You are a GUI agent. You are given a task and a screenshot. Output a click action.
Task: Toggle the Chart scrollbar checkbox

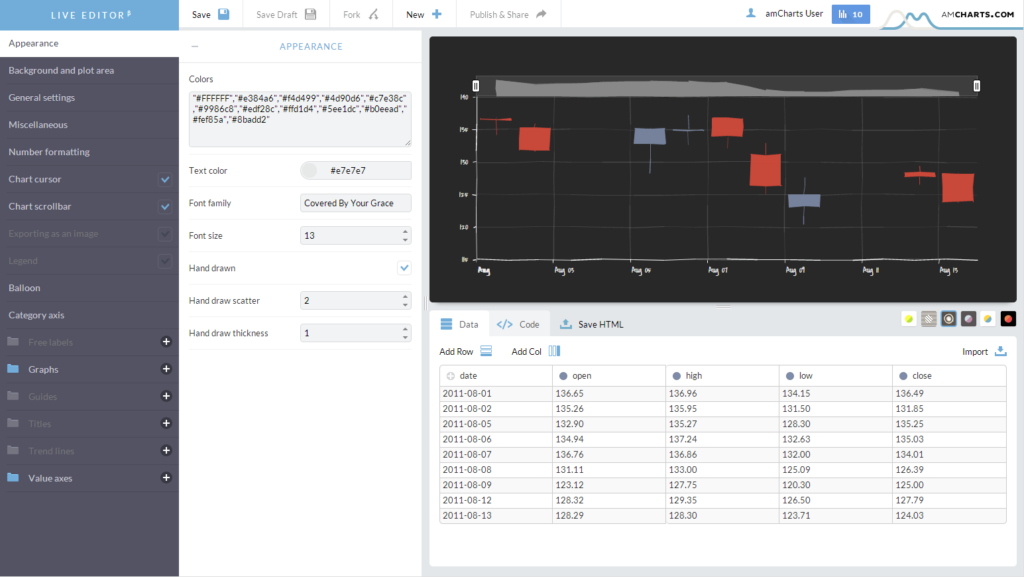click(x=165, y=206)
